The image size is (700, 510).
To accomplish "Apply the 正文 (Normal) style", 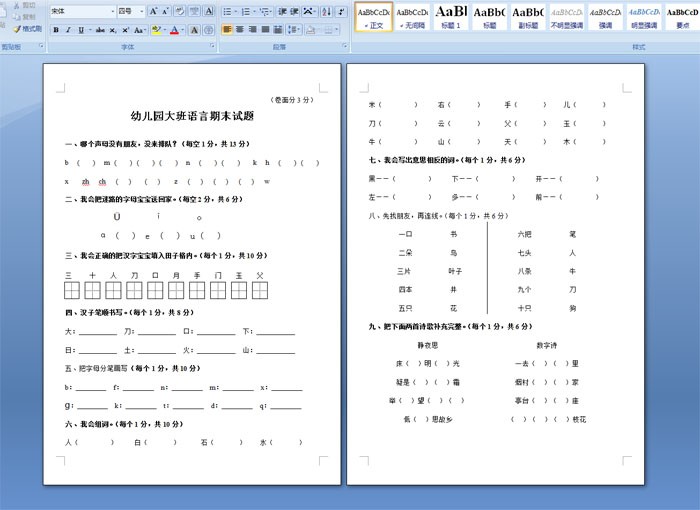I will coord(374,17).
